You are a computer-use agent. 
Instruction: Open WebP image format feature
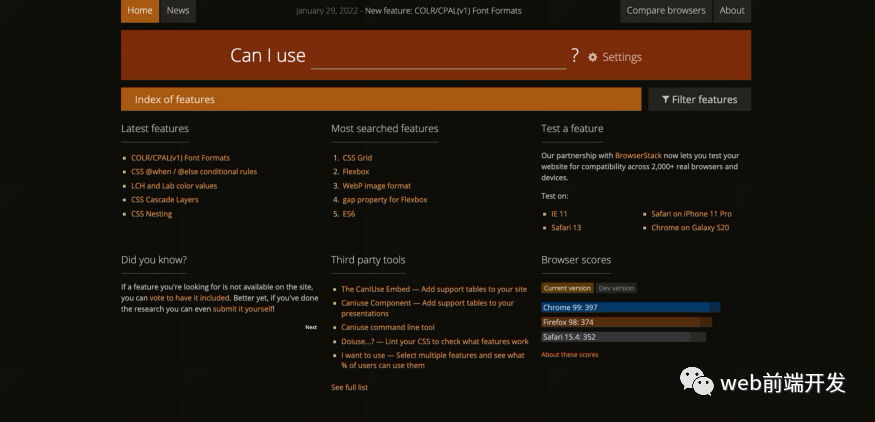click(377, 186)
